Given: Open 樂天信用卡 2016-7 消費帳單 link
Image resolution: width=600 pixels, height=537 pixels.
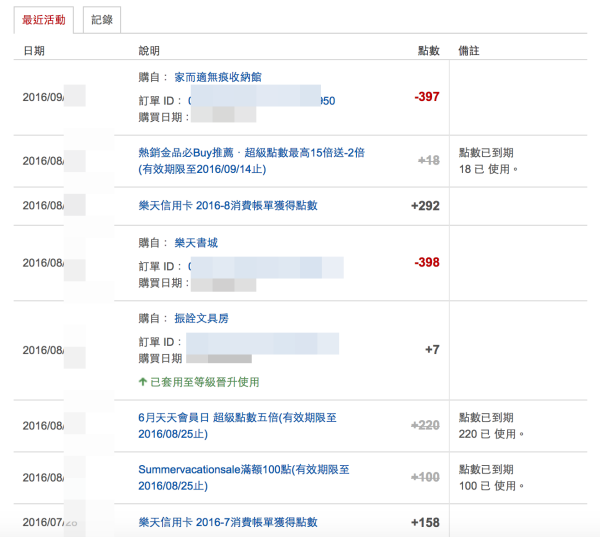Looking at the screenshot, I should pos(227,522).
